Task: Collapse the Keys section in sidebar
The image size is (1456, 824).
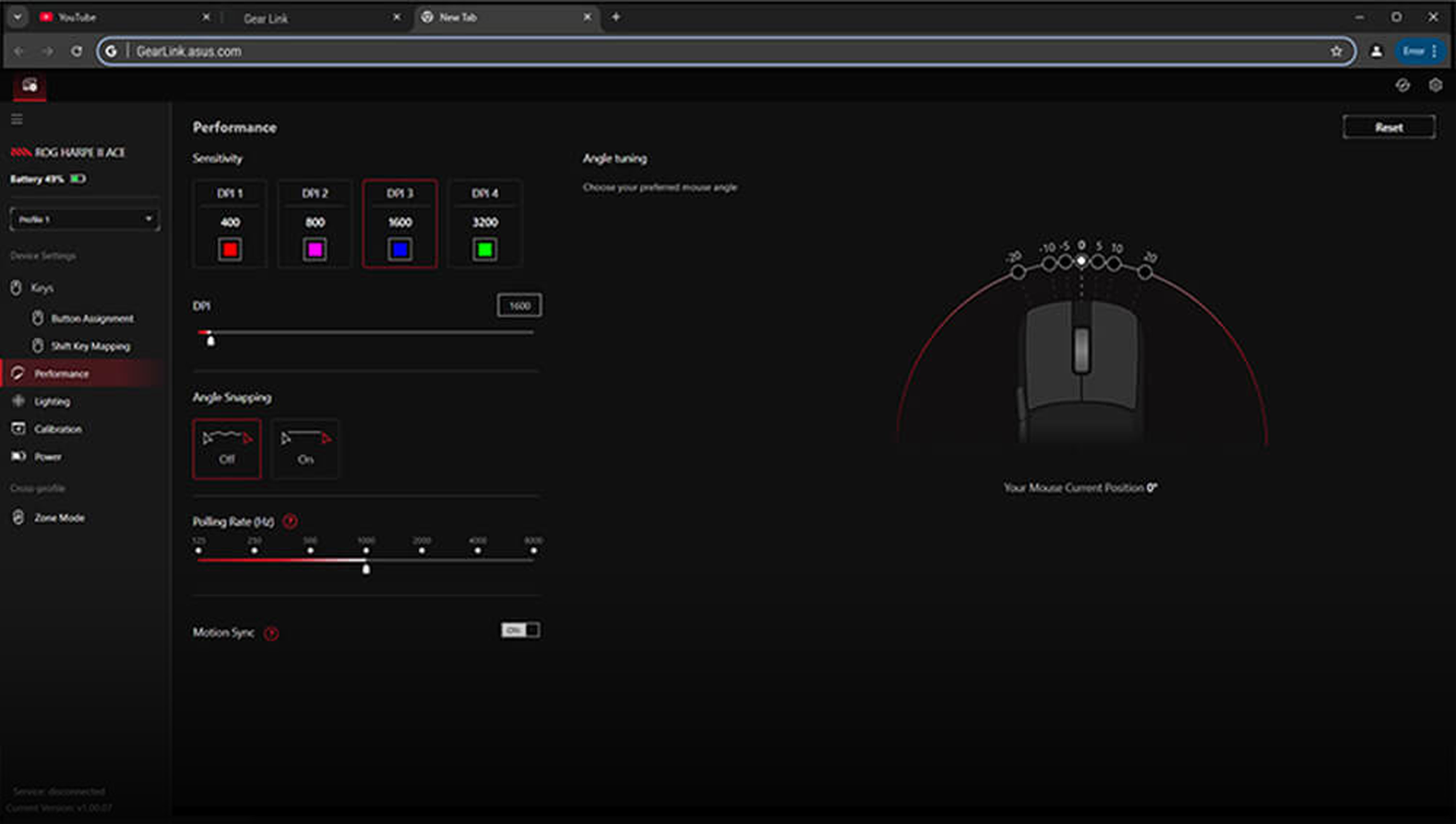Action: pos(42,288)
